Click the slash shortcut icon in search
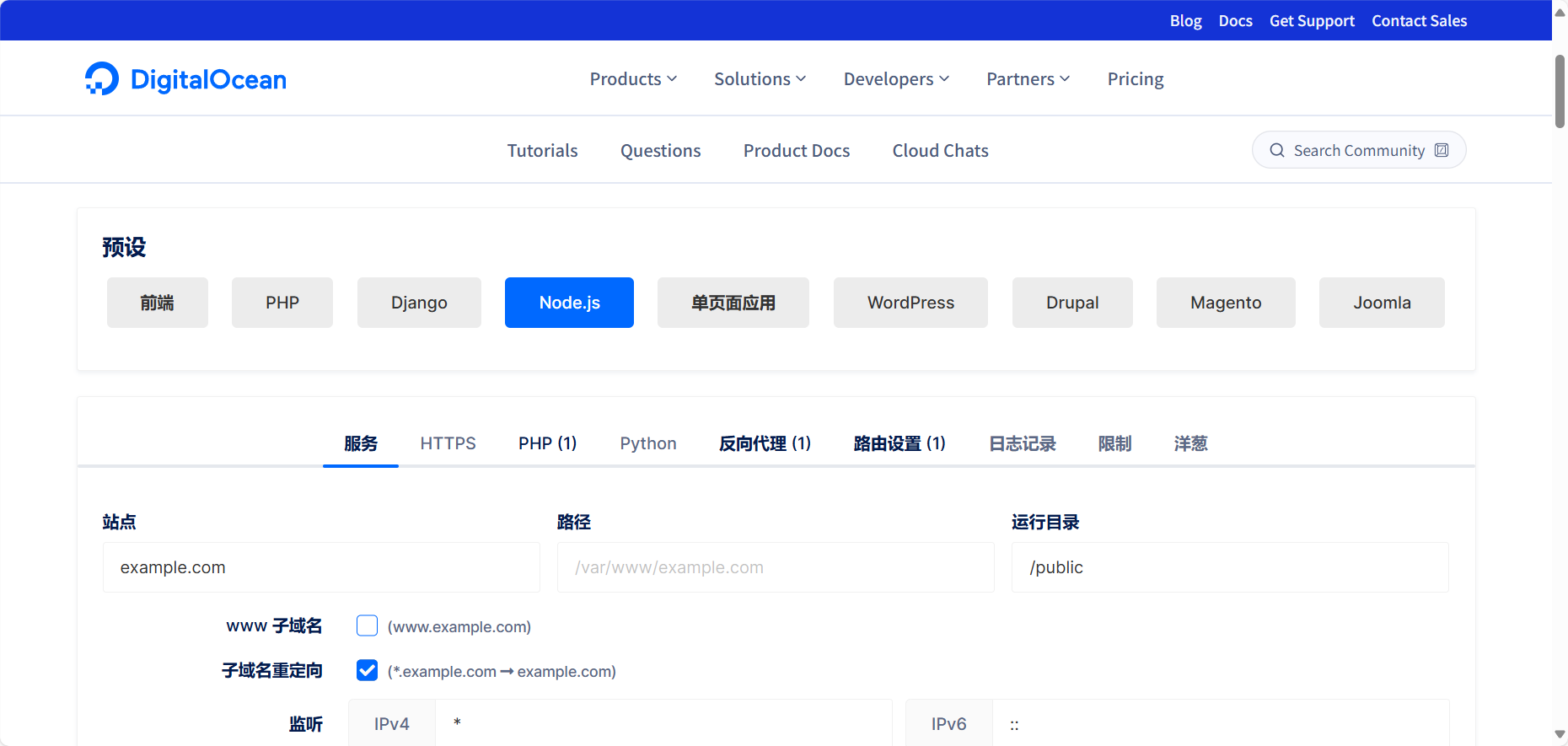The width and height of the screenshot is (1568, 746). 1442,150
